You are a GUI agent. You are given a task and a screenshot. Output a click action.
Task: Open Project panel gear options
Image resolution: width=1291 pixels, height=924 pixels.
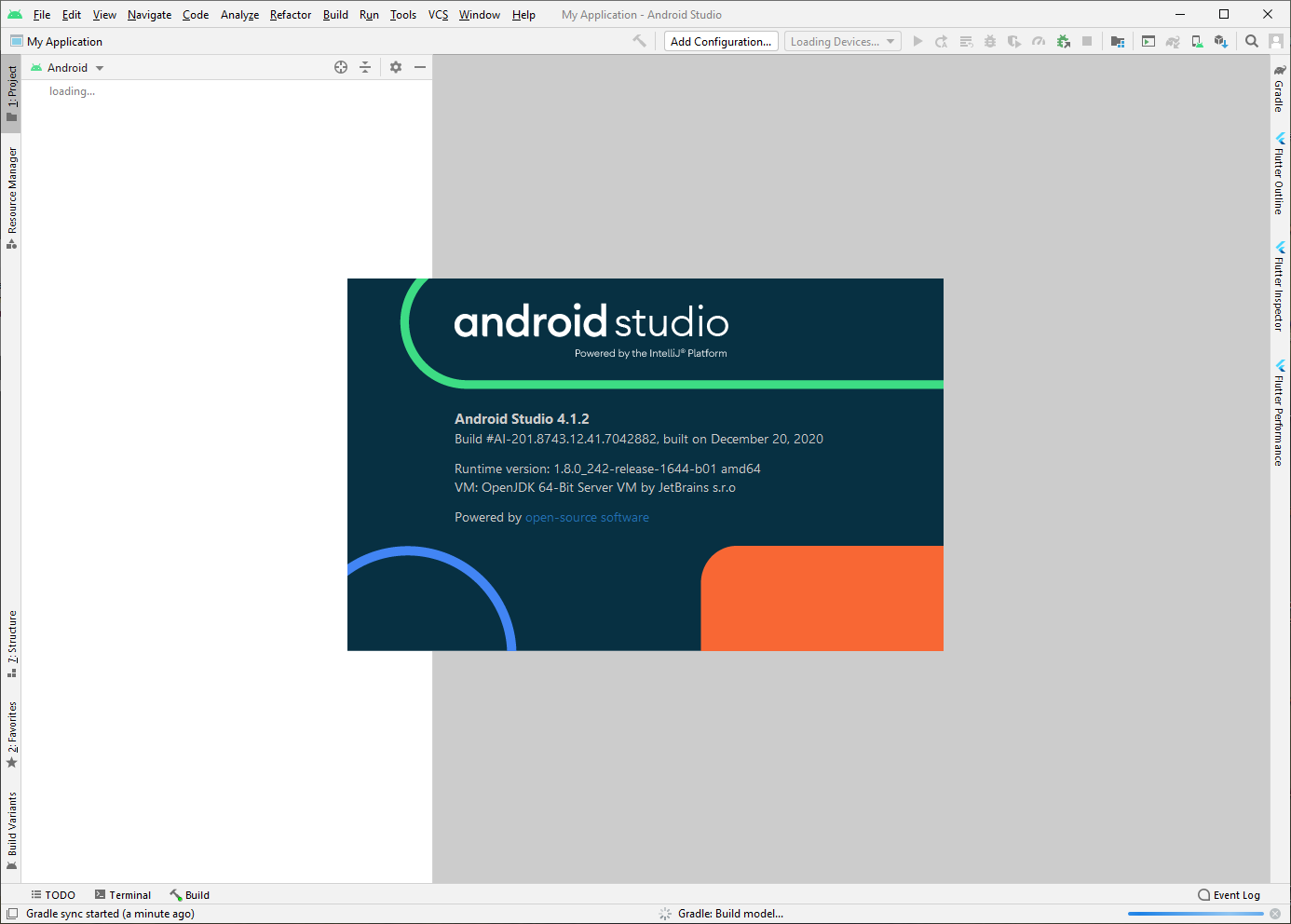point(396,67)
